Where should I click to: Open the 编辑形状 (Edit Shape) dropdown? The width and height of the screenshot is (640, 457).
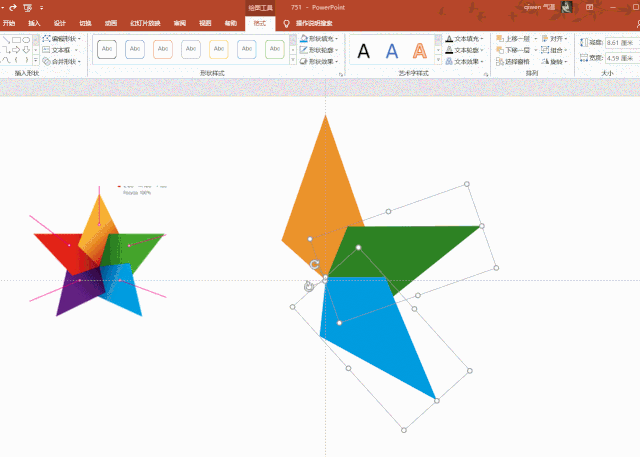pos(62,39)
